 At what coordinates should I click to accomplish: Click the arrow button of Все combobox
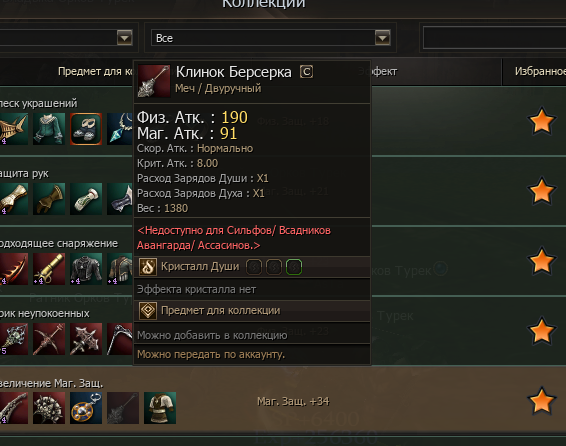point(383,38)
